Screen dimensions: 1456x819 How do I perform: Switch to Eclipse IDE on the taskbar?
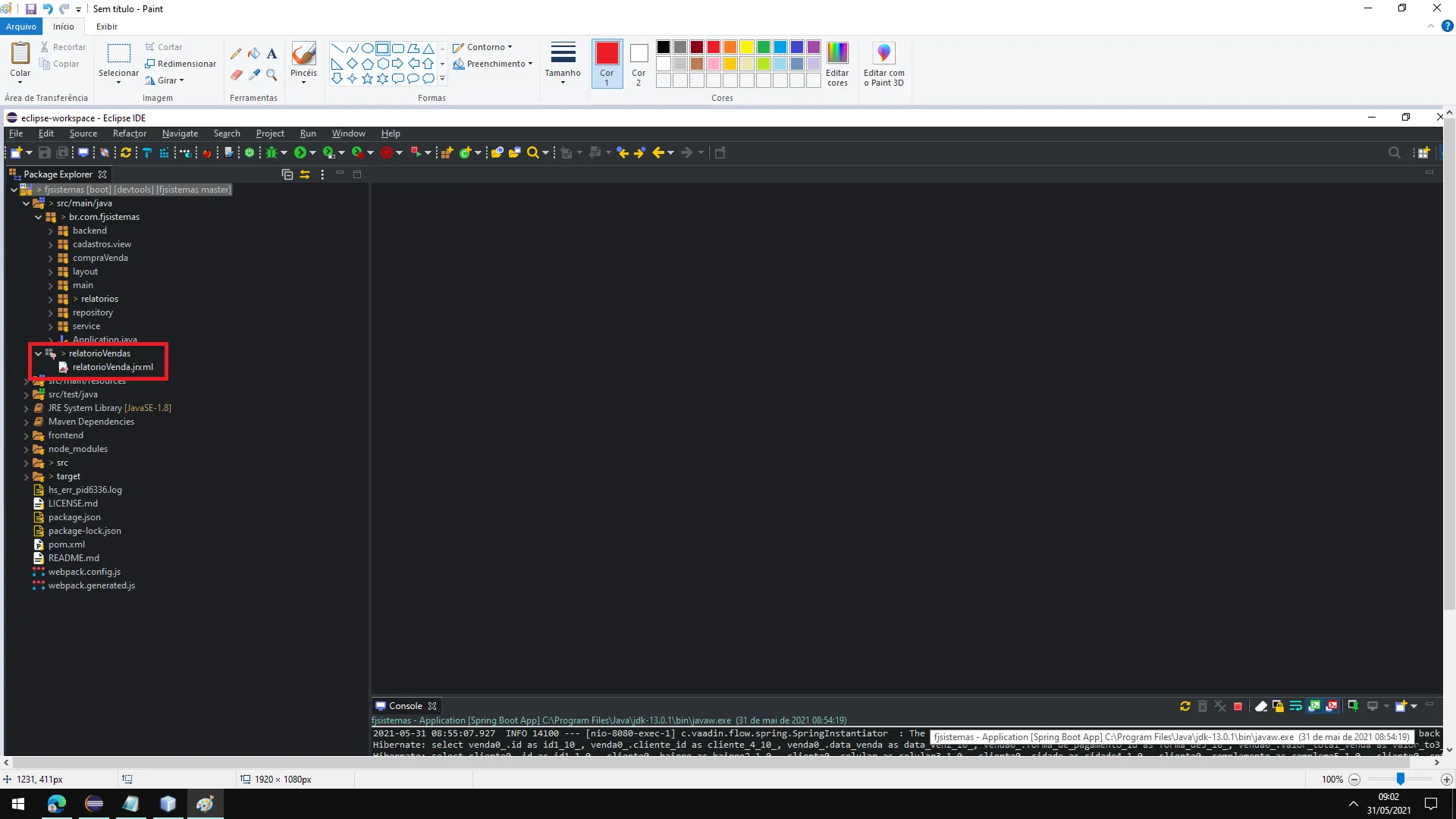(x=94, y=804)
